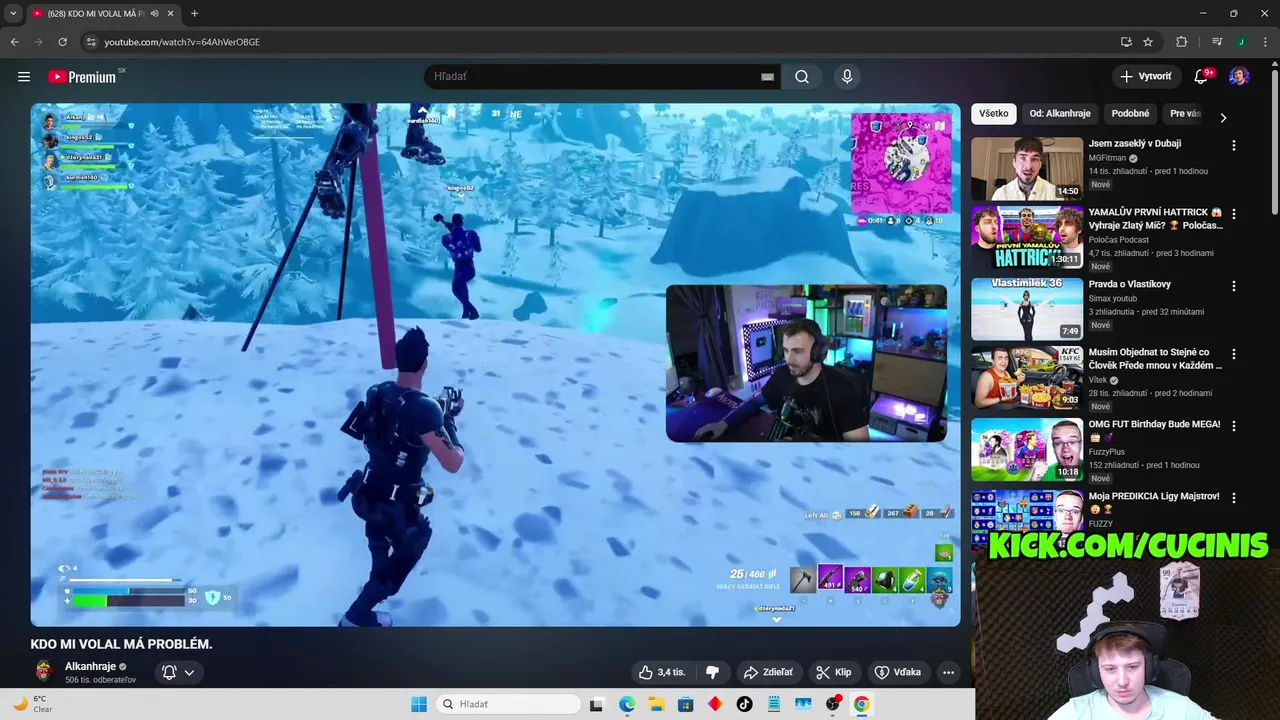
Task: Click the magnifier search button
Action: pos(802,77)
